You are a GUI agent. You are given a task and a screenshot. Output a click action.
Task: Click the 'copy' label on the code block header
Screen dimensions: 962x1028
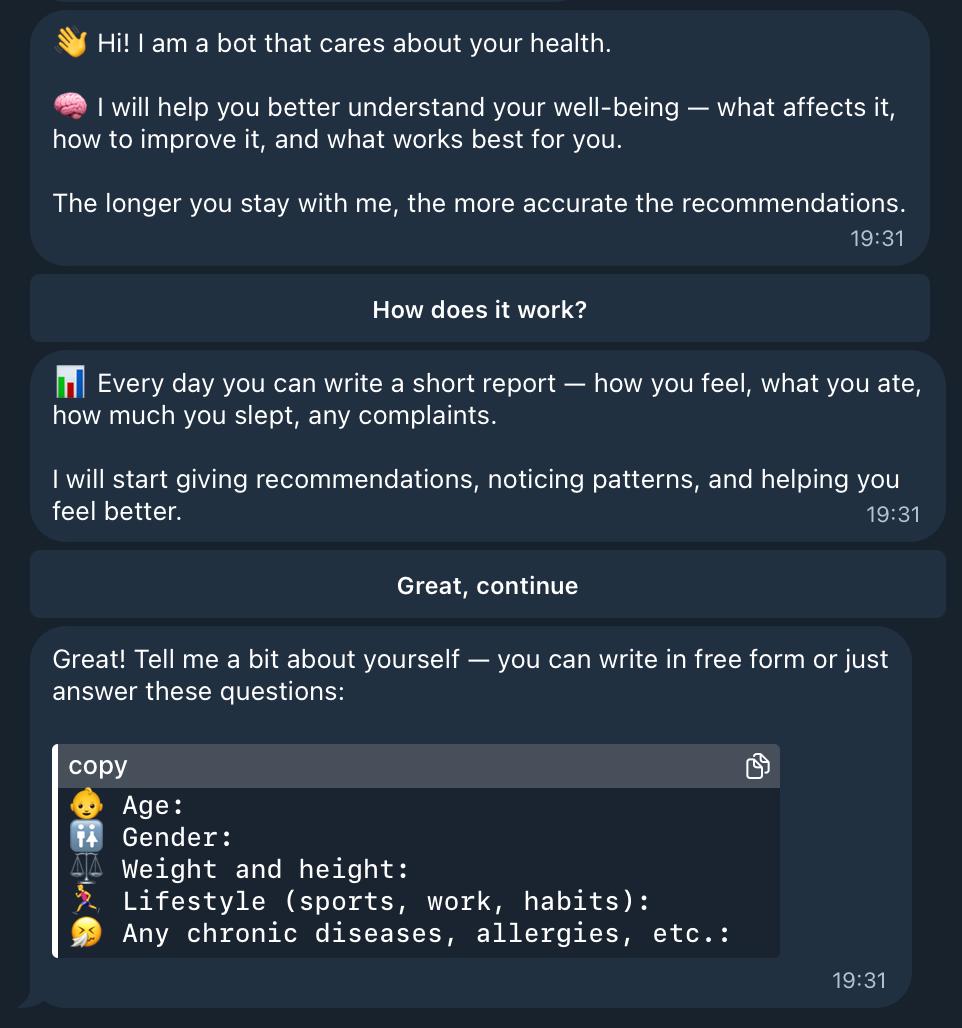[x=96, y=765]
